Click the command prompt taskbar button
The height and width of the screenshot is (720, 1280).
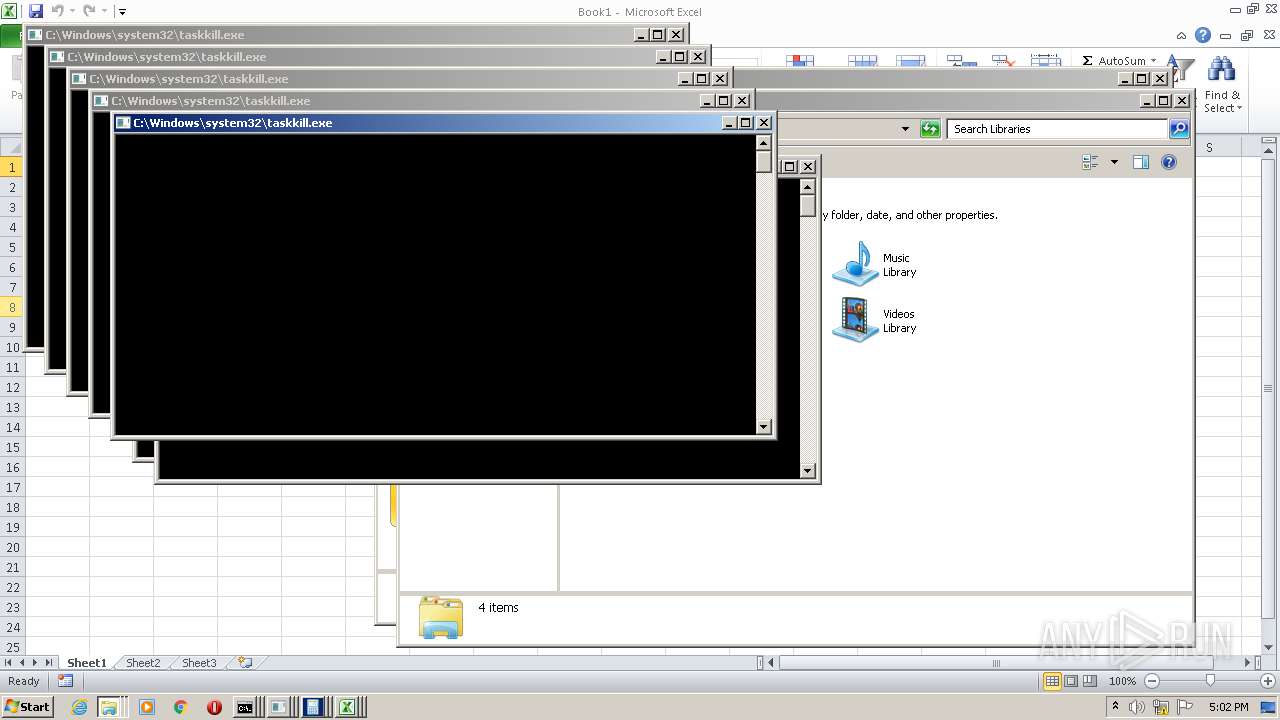click(x=245, y=707)
